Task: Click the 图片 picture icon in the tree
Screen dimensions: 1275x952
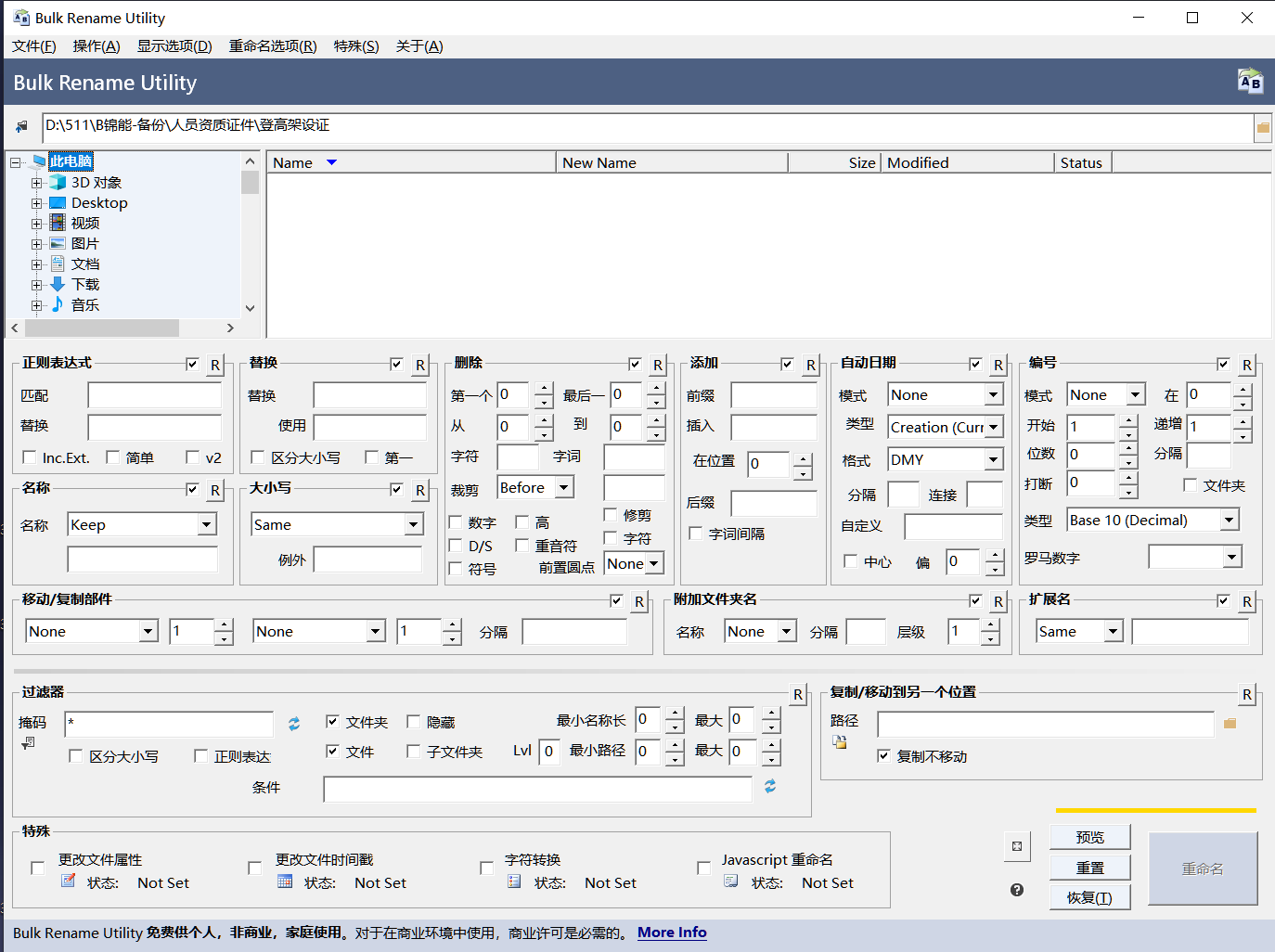Action: click(58, 243)
